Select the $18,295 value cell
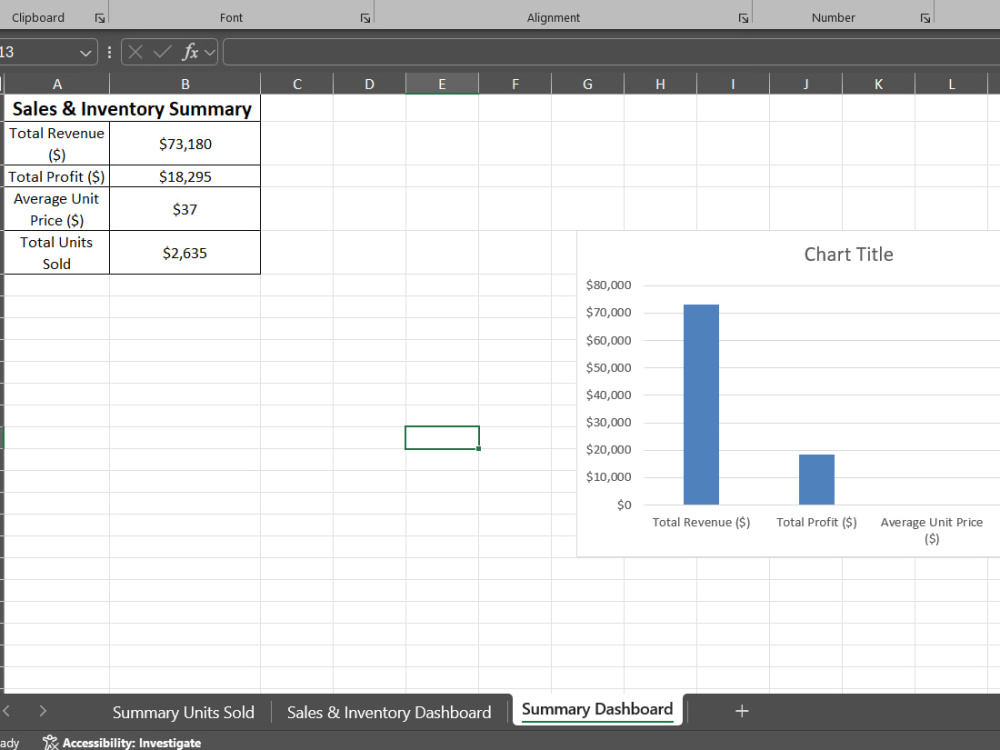This screenshot has width=1000, height=750. click(x=185, y=177)
